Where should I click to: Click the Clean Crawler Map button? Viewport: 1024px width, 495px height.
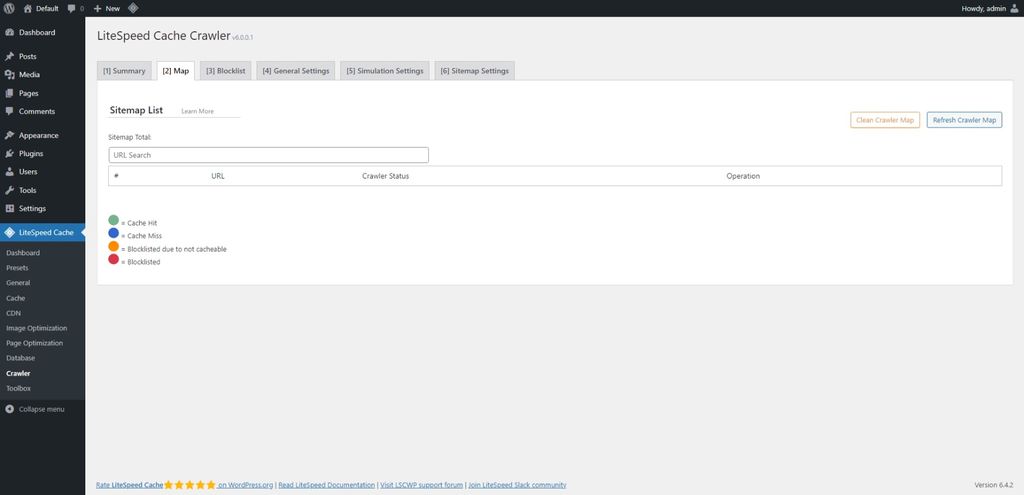click(x=885, y=120)
